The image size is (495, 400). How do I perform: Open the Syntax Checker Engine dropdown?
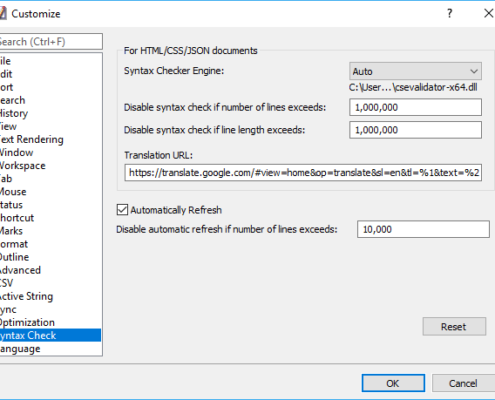(415, 71)
